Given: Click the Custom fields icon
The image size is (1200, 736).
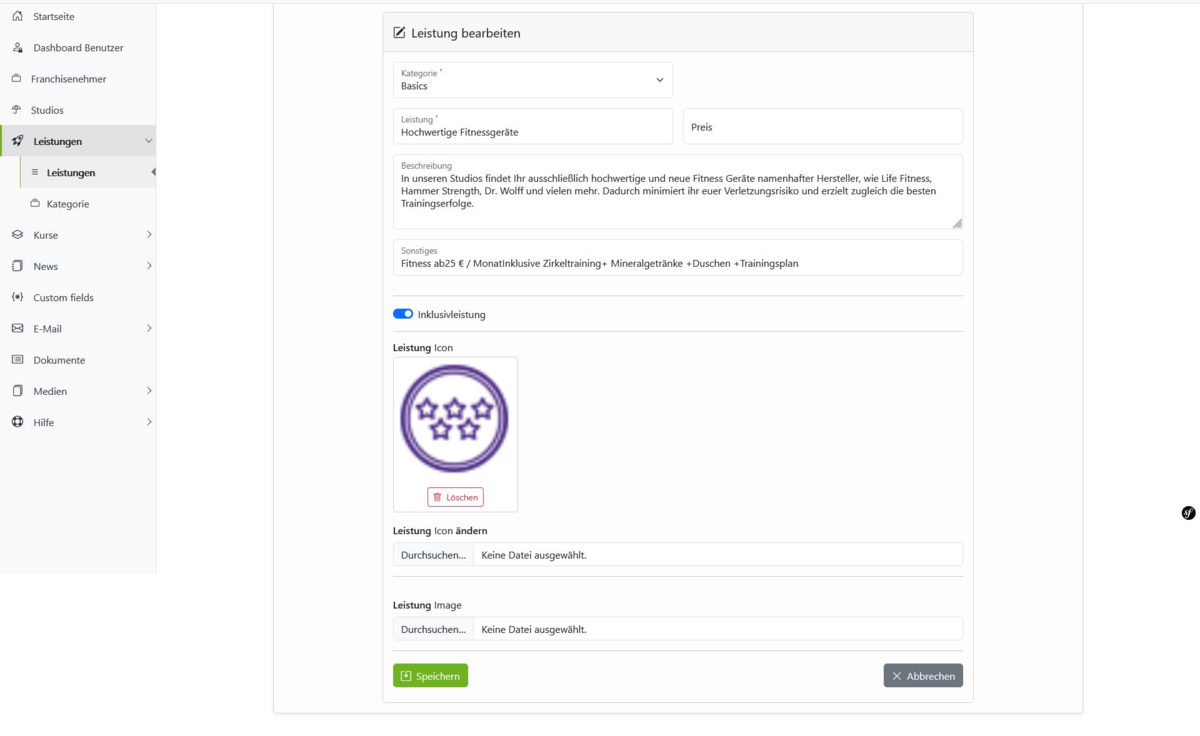Looking at the screenshot, I should point(17,297).
